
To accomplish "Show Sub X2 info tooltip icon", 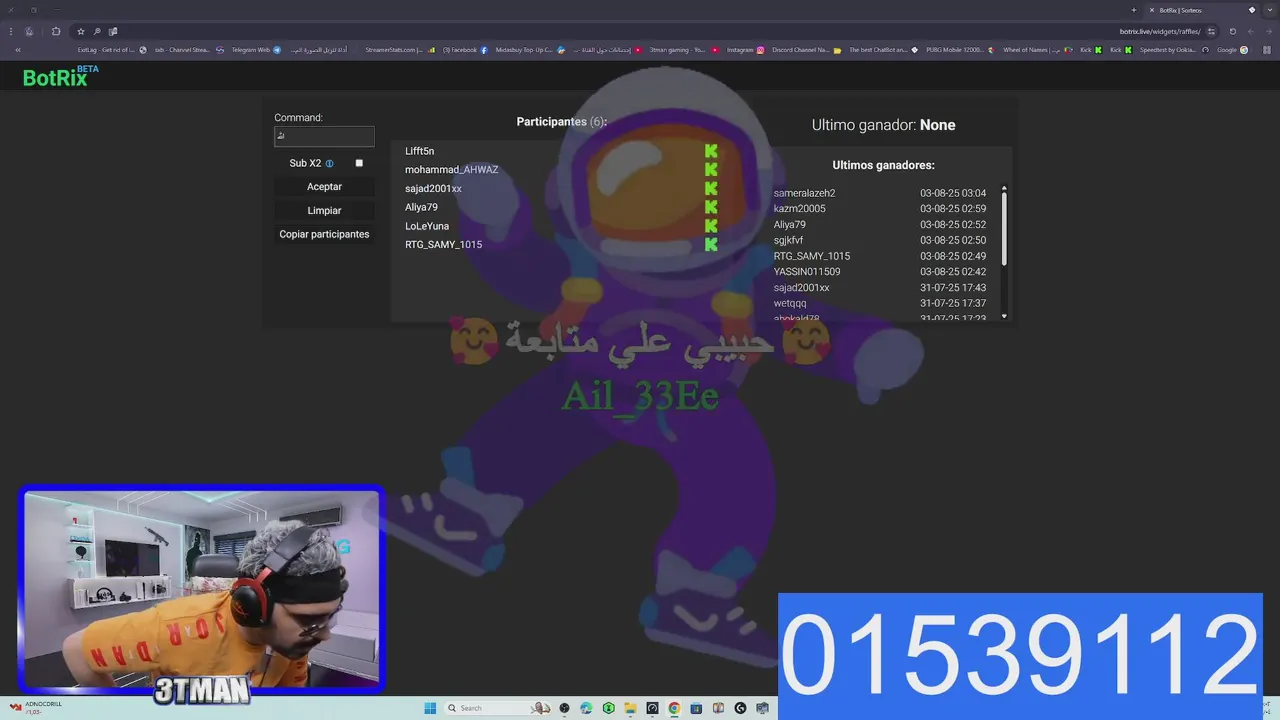I will pos(329,163).
